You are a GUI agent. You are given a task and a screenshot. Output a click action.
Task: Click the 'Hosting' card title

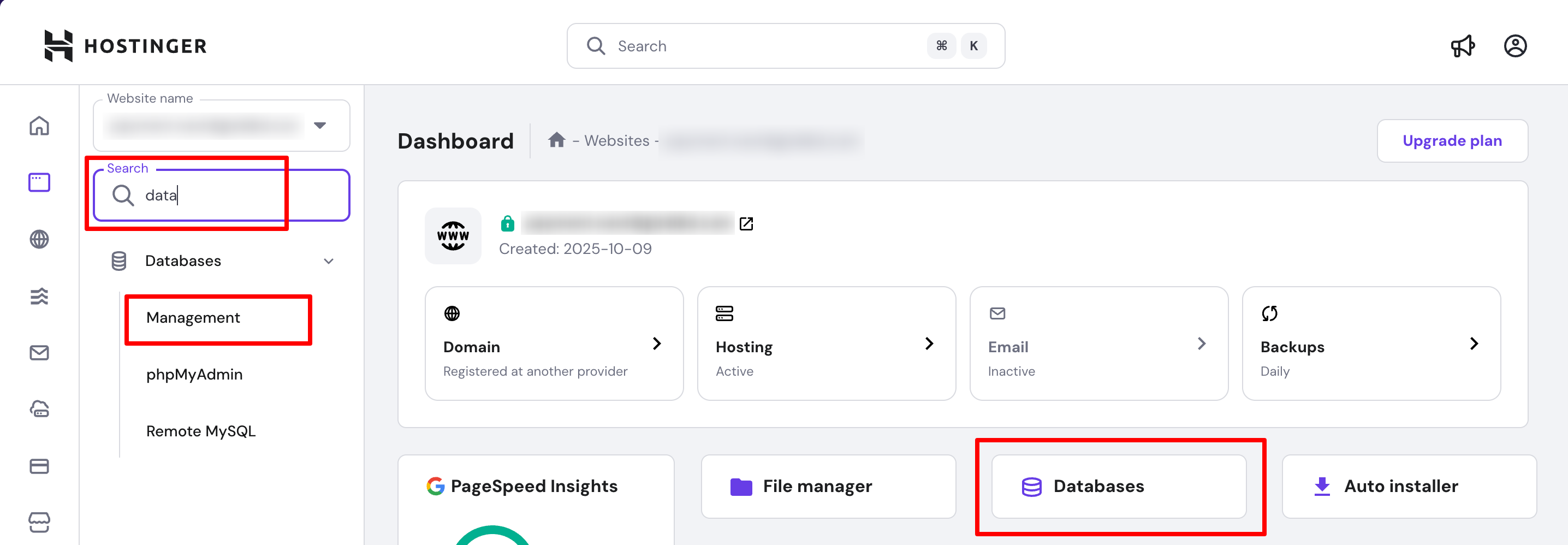coord(744,347)
